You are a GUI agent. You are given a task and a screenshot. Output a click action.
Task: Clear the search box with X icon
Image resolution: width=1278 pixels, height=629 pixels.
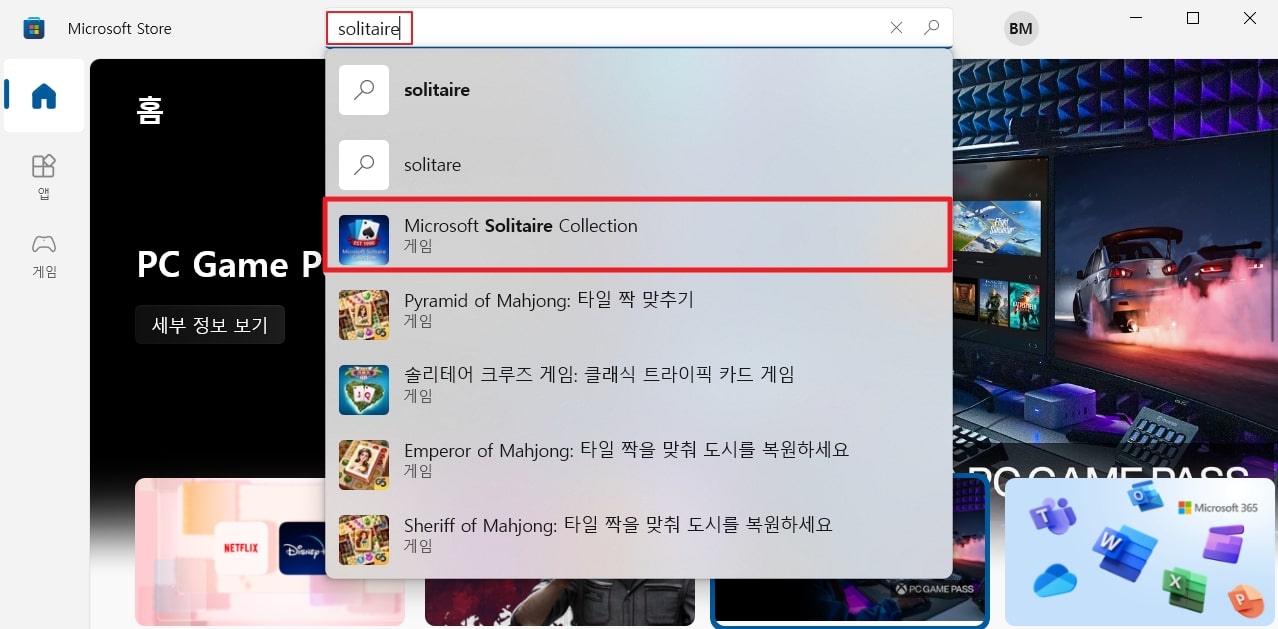[896, 28]
